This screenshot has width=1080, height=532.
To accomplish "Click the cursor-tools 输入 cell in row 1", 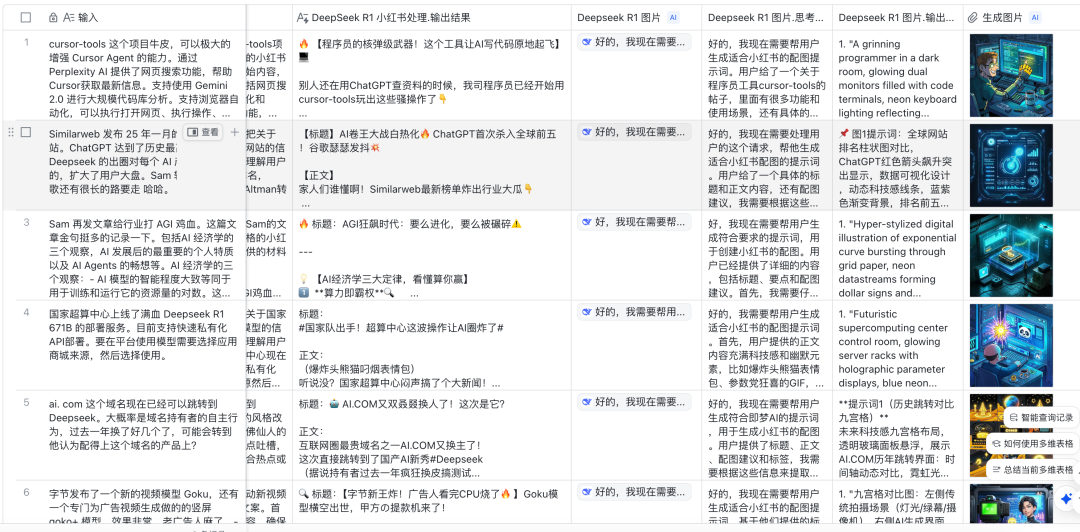I will 143,76.
